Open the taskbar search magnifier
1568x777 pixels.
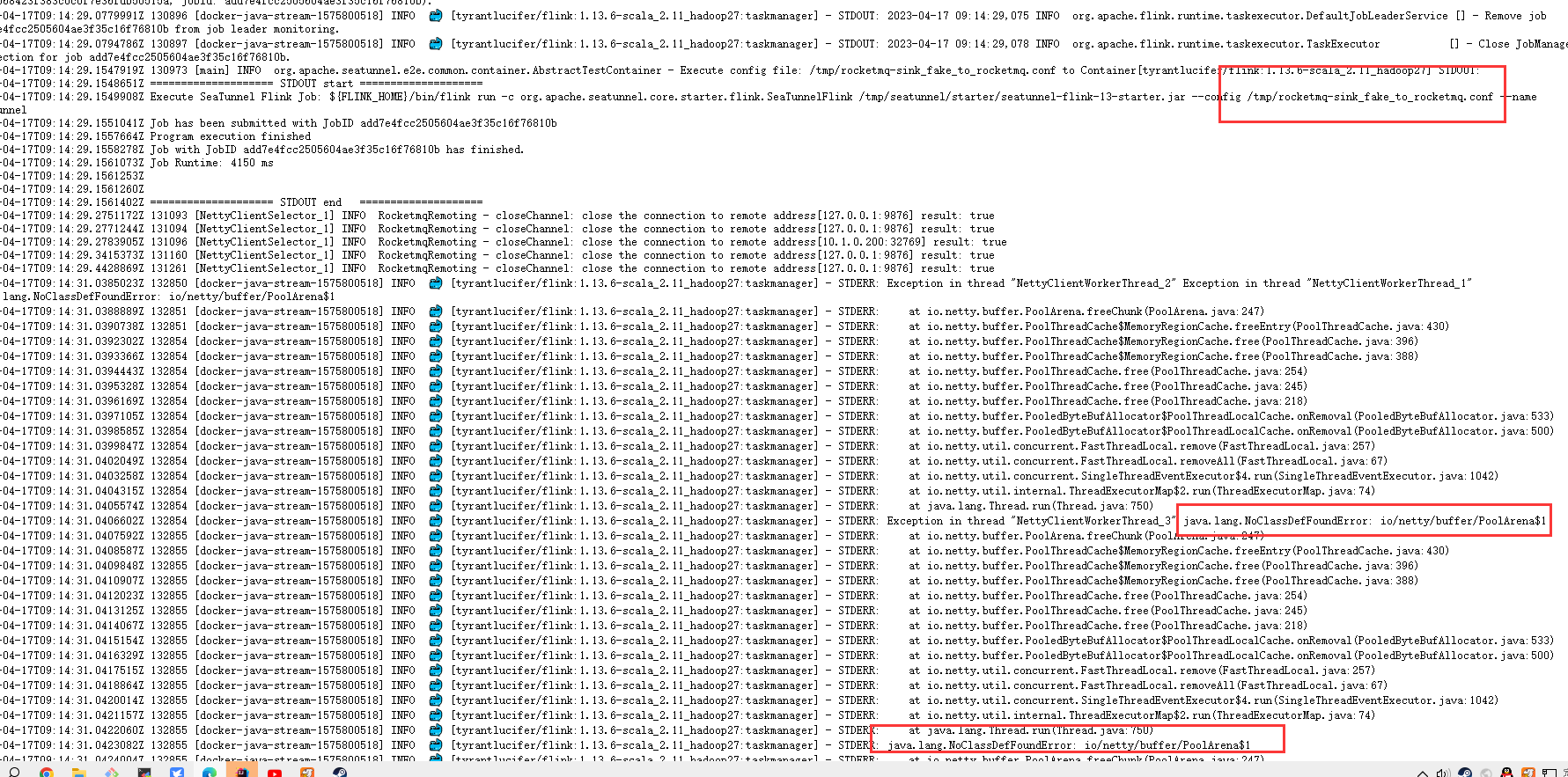coord(14,773)
